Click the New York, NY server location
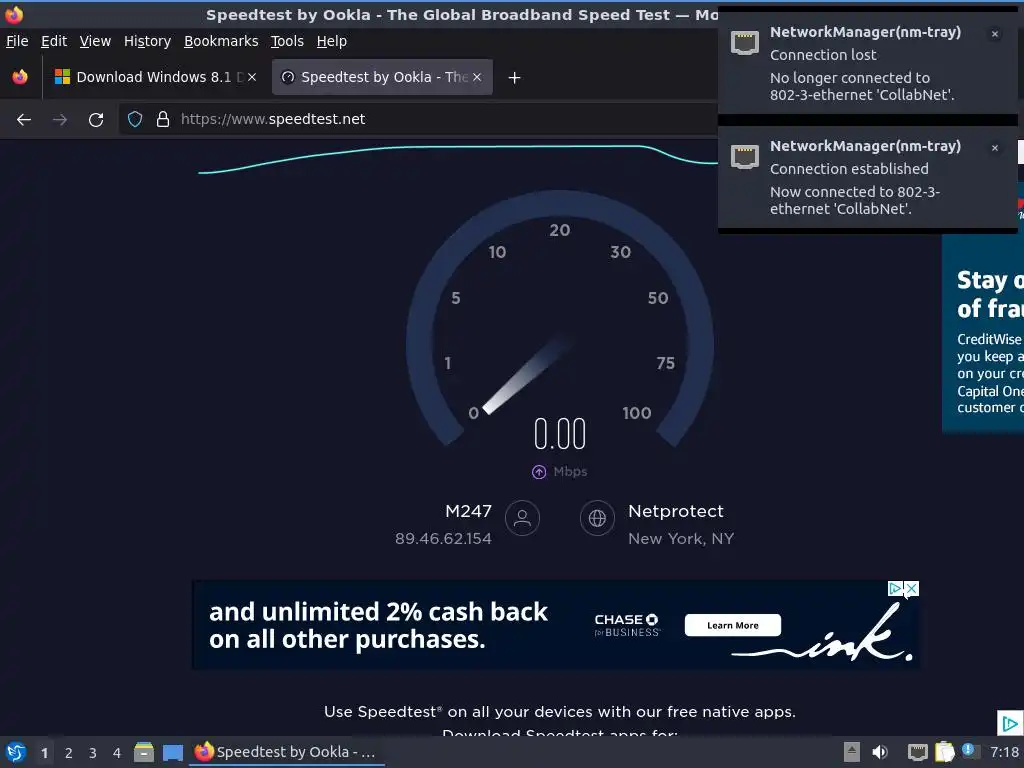 pyautogui.click(x=681, y=539)
